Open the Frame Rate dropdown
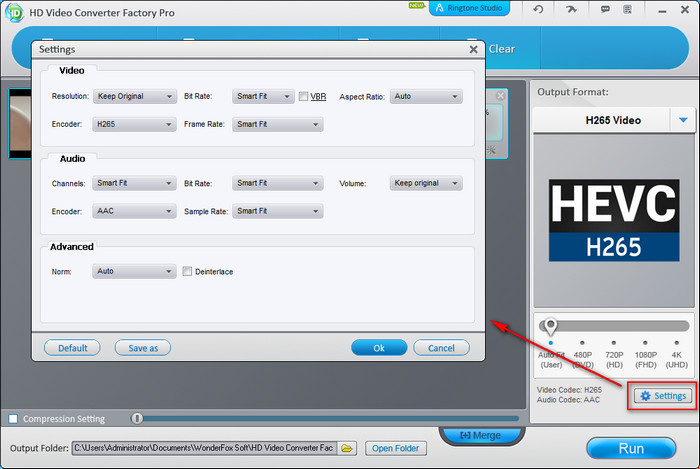The image size is (700, 469). [x=277, y=125]
